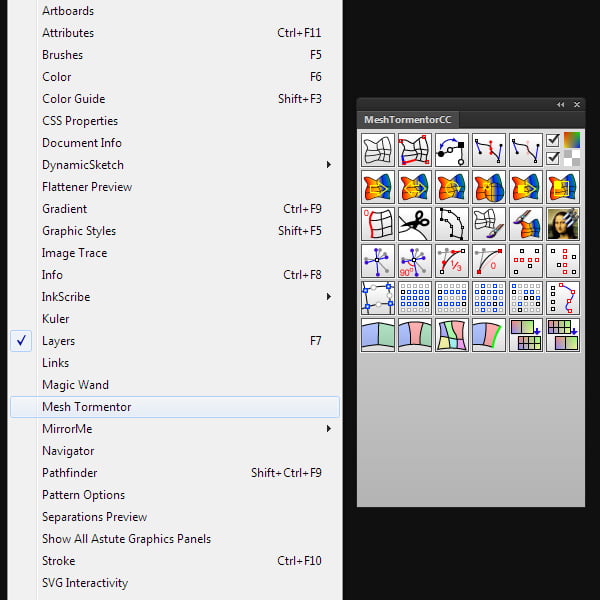Toggle checkbox next to checkerboard transparency swatch
This screenshot has height=600, width=600.
click(553, 158)
